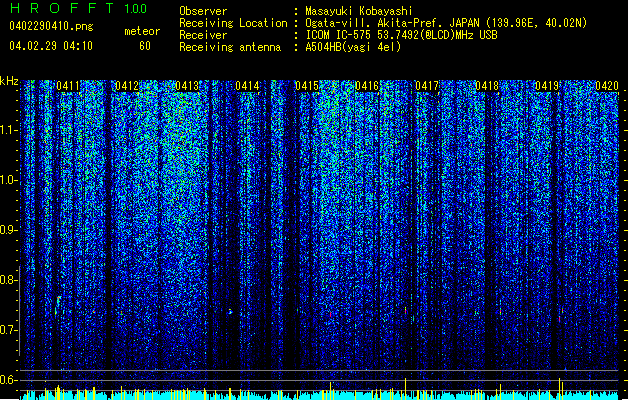Click the Receiving antenna label
The width and height of the screenshot is (629, 400).
pos(230,47)
